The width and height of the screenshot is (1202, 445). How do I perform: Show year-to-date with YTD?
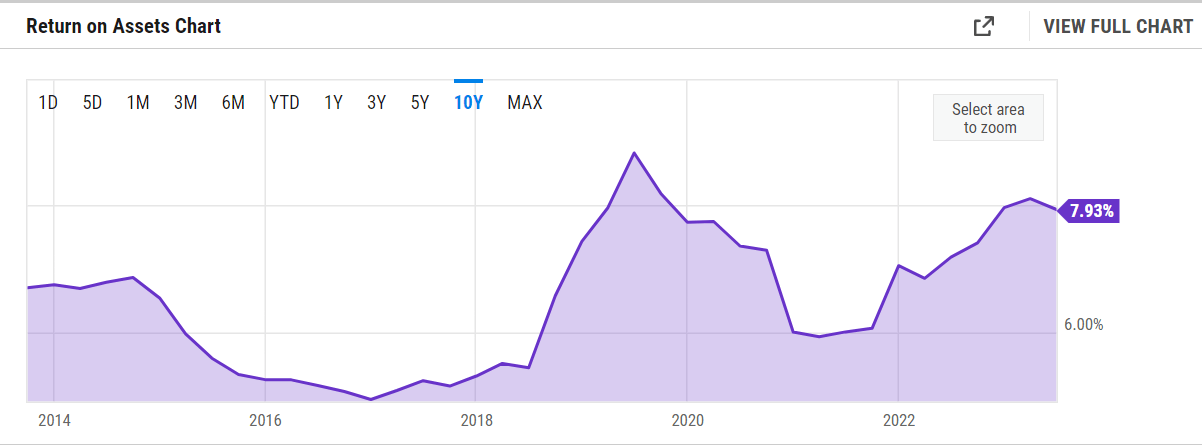point(284,102)
